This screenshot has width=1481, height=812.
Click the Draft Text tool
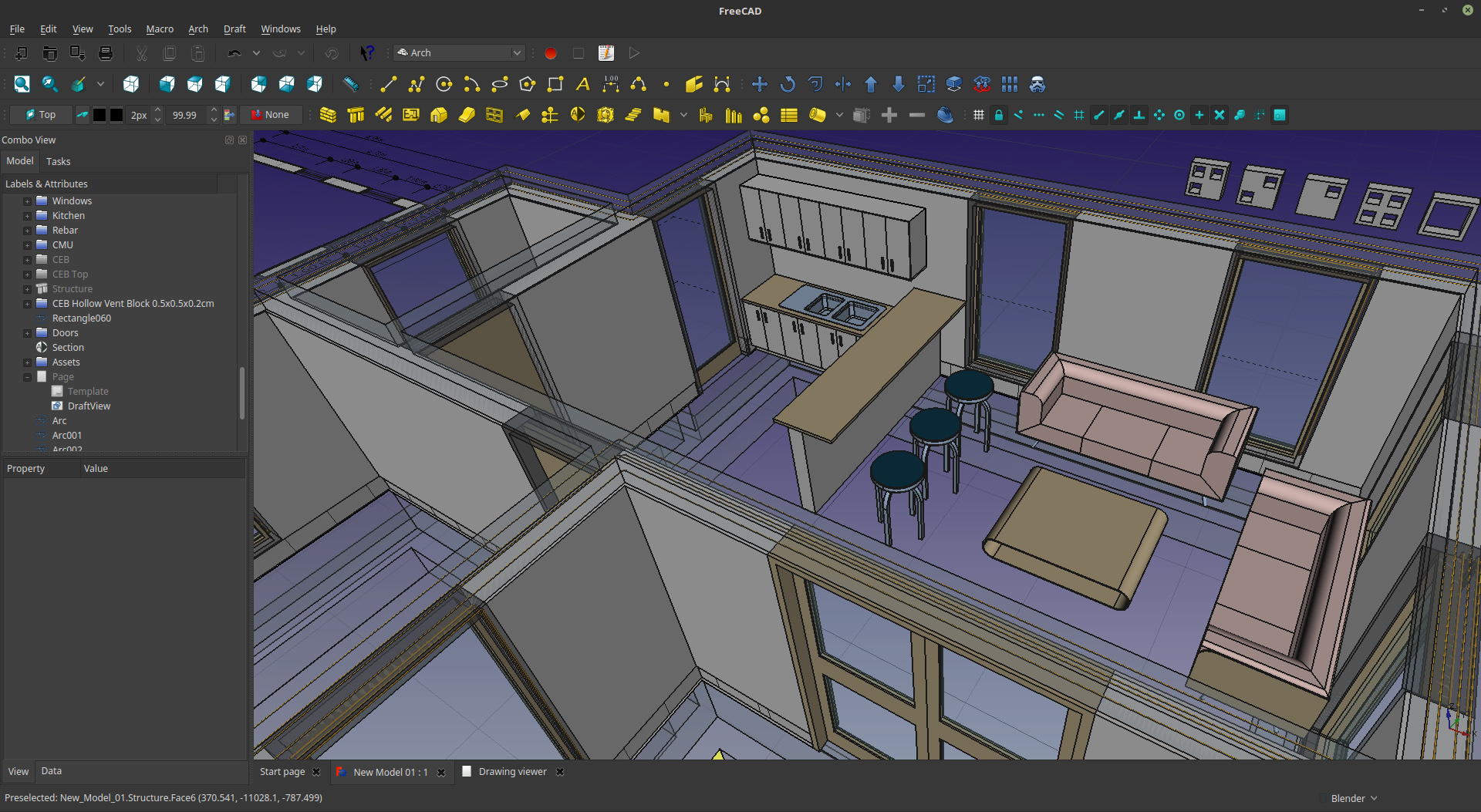583,84
